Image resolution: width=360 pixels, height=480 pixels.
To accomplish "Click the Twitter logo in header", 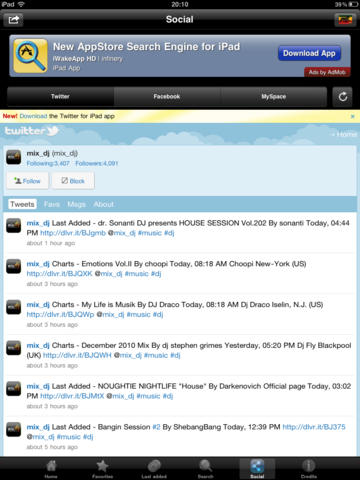I will tap(31, 131).
